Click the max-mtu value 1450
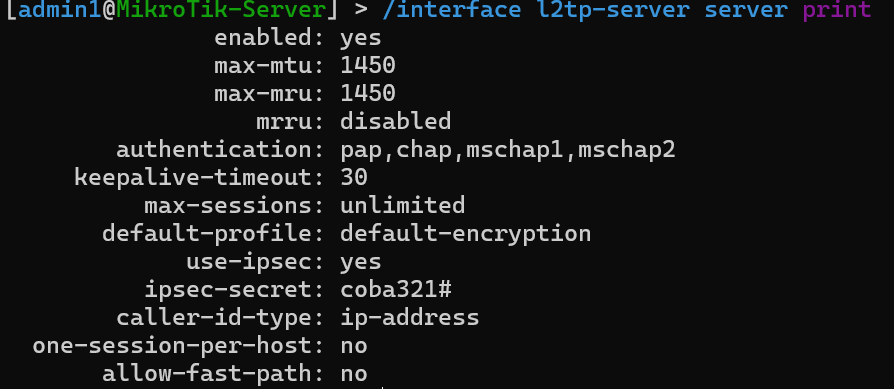The height and width of the screenshot is (389, 894). click(x=368, y=66)
